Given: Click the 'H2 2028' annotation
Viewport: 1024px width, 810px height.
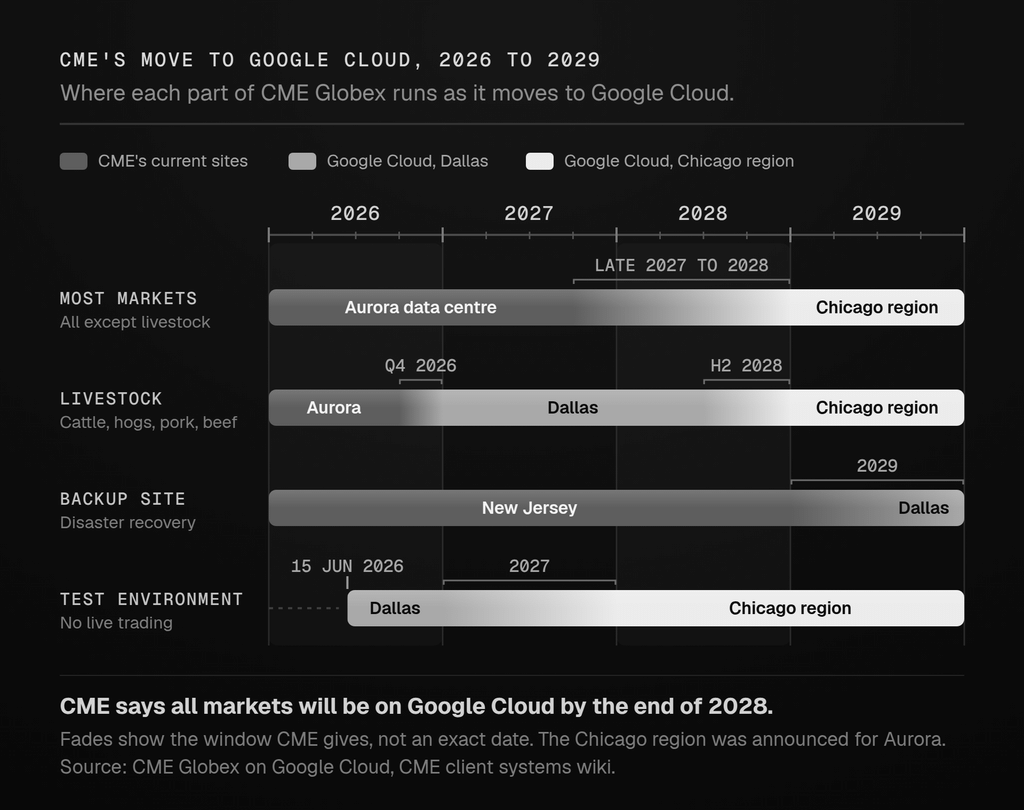Looking at the screenshot, I should point(746,366).
